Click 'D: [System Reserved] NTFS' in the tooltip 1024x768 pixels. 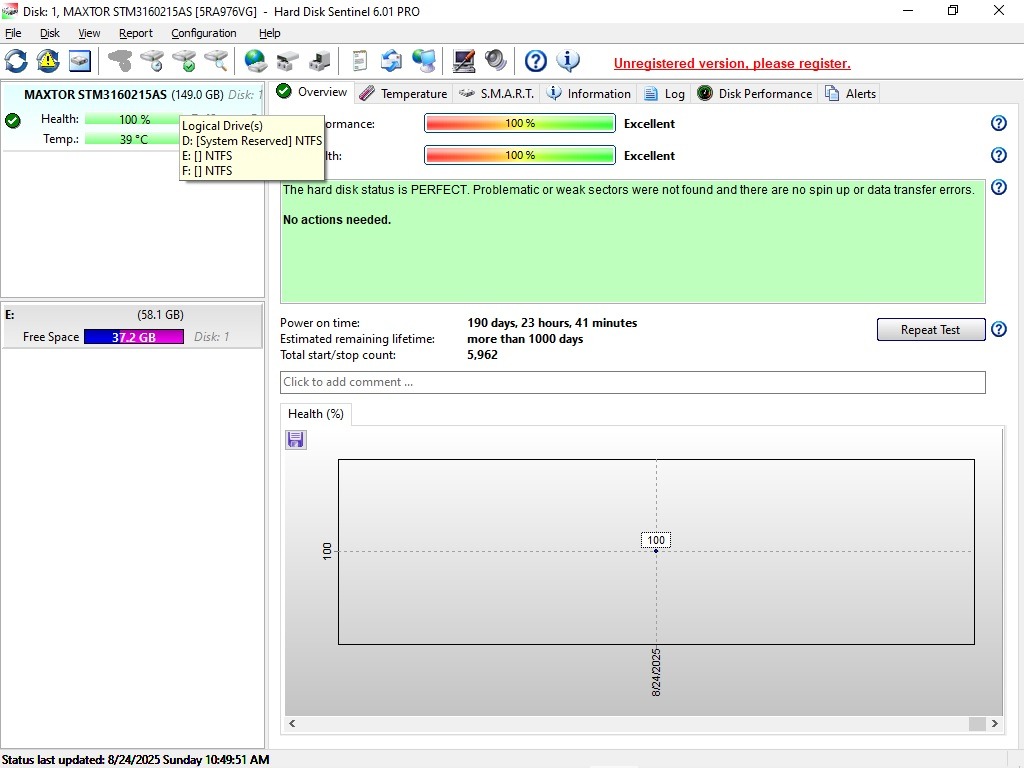tap(252, 141)
